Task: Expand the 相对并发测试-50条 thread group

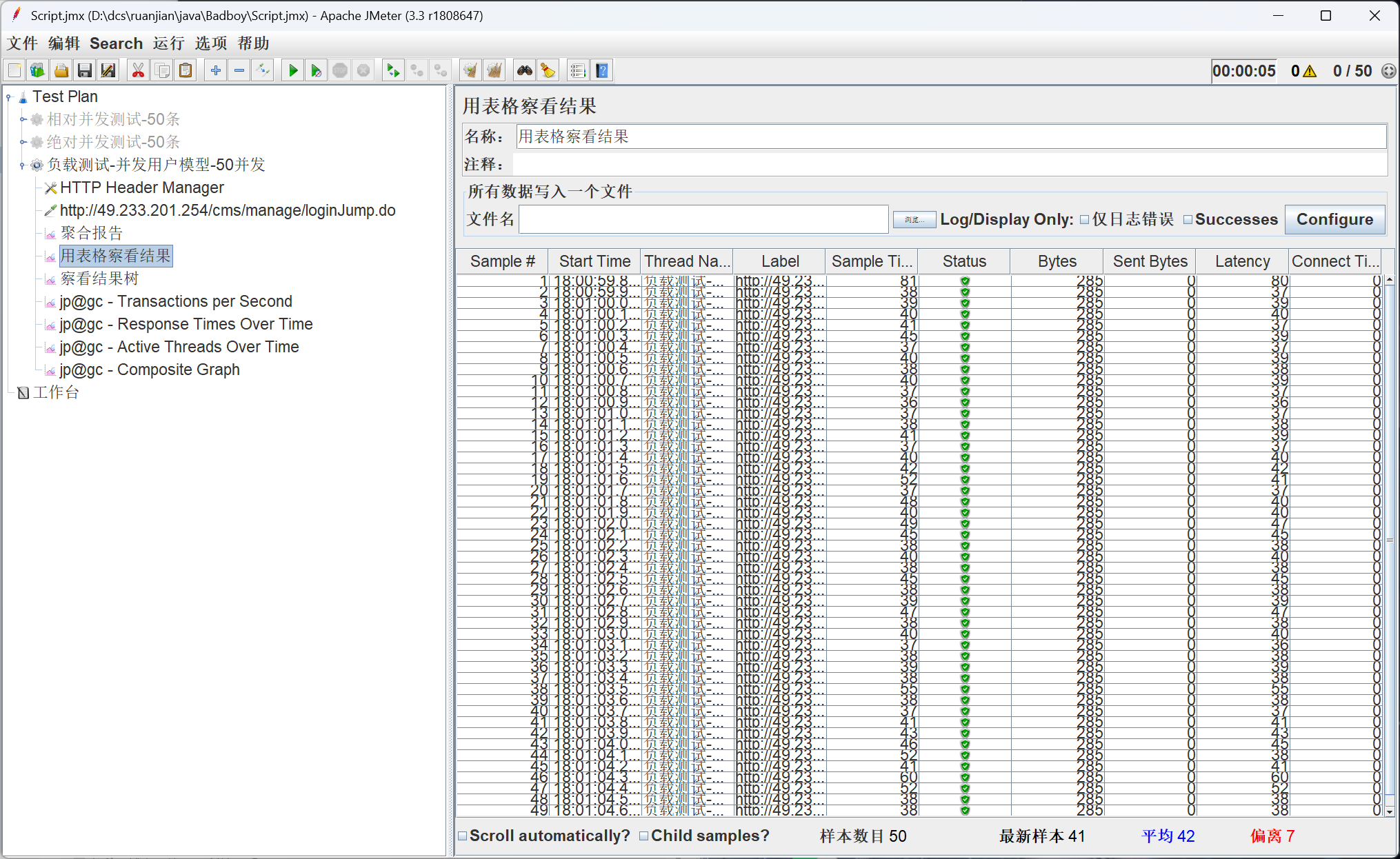Action: [23, 119]
